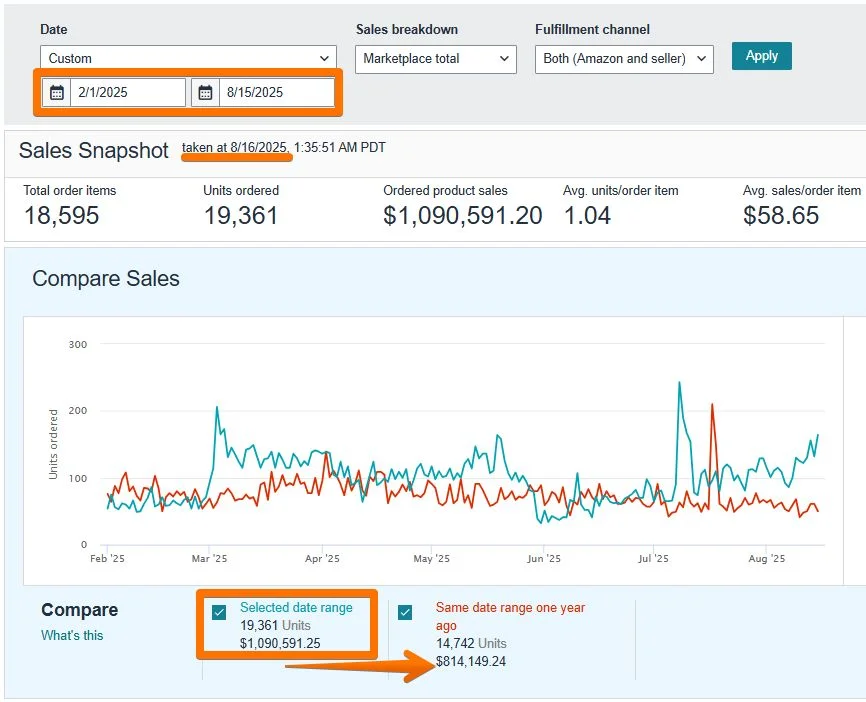This screenshot has width=866, height=702.
Task: Click the Jul '25 axis label on the chart
Action: 654,559
